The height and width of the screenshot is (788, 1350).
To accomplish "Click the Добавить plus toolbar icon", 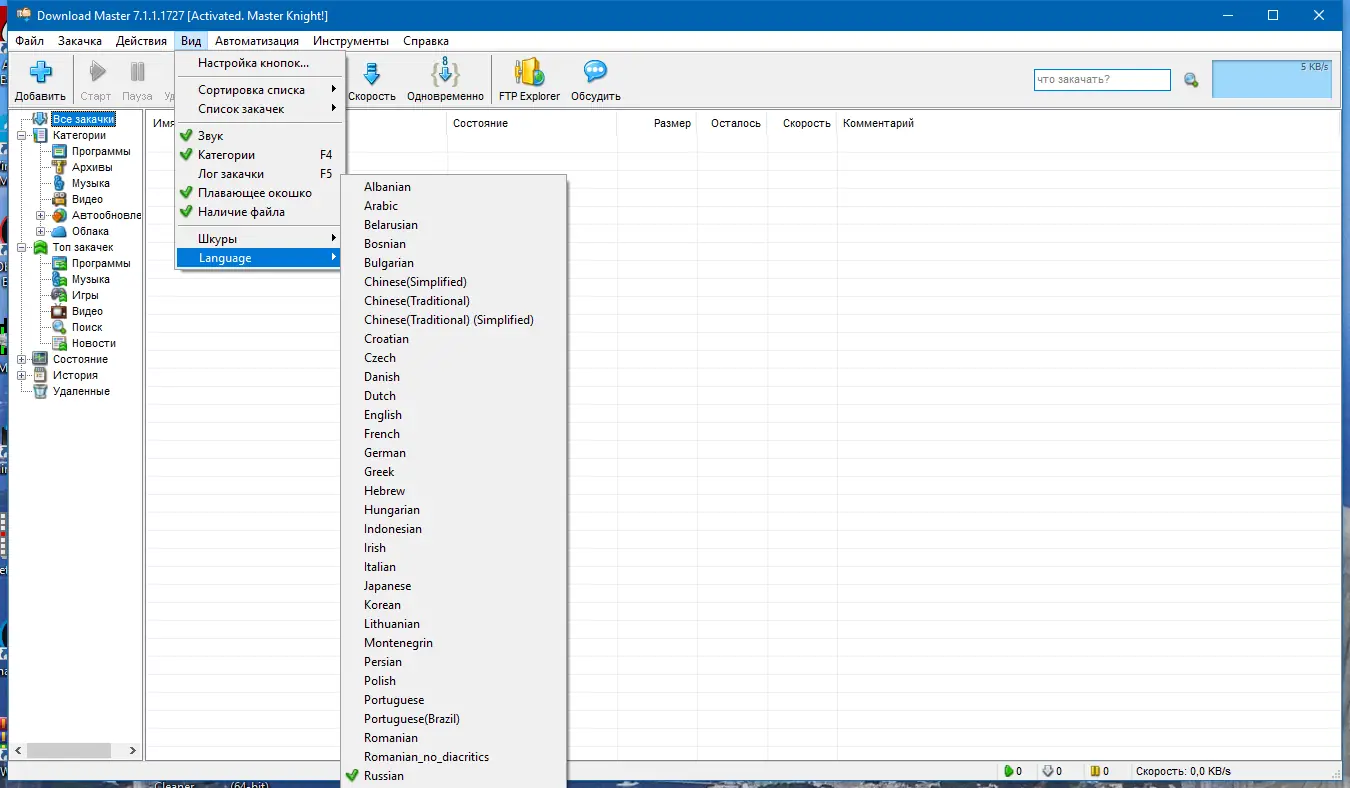I will [40, 72].
